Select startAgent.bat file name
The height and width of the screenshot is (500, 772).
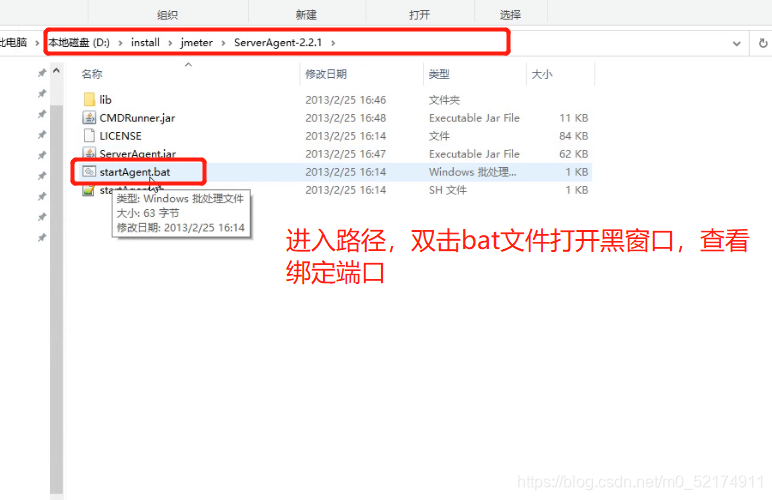(135, 172)
